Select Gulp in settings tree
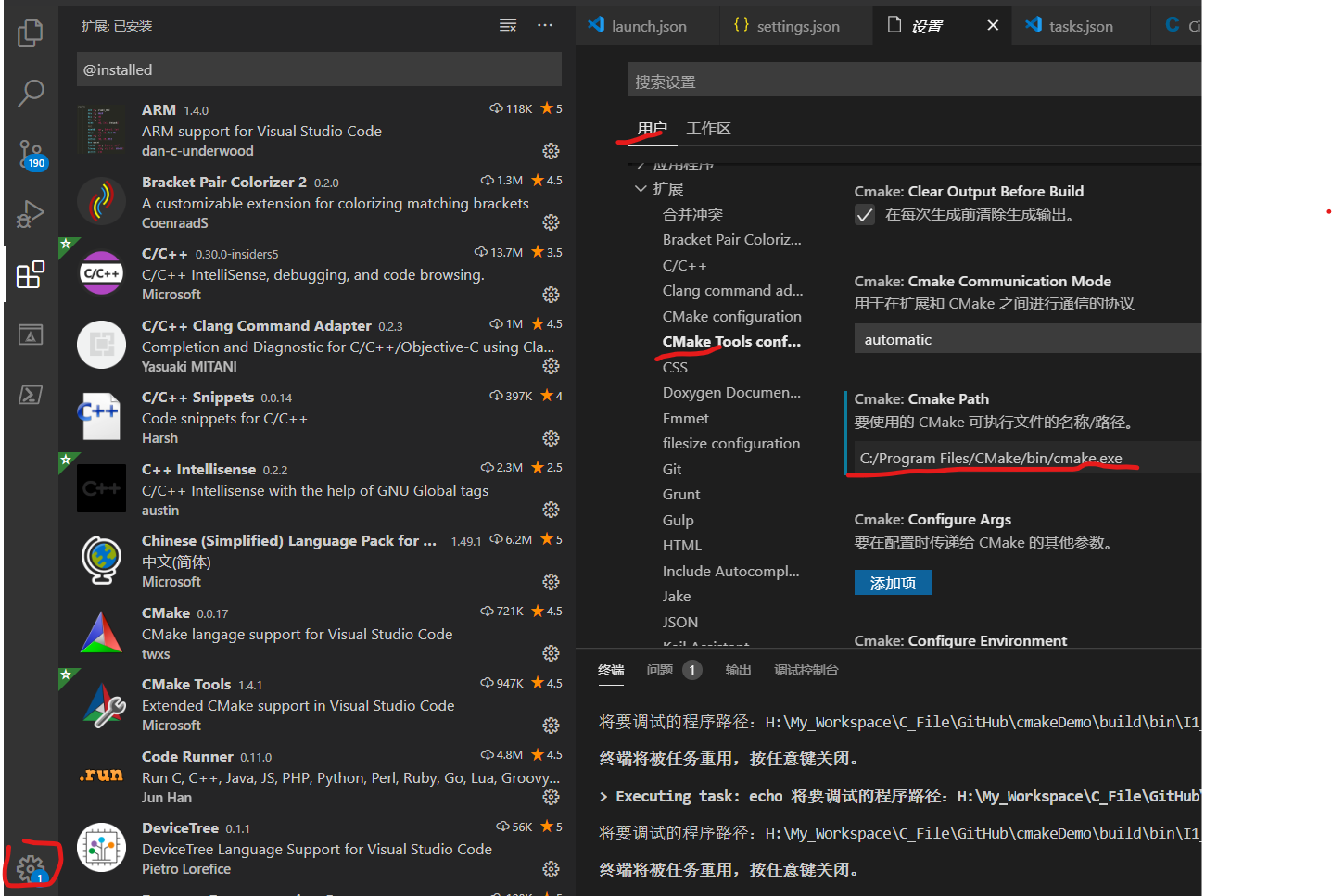 (x=678, y=521)
